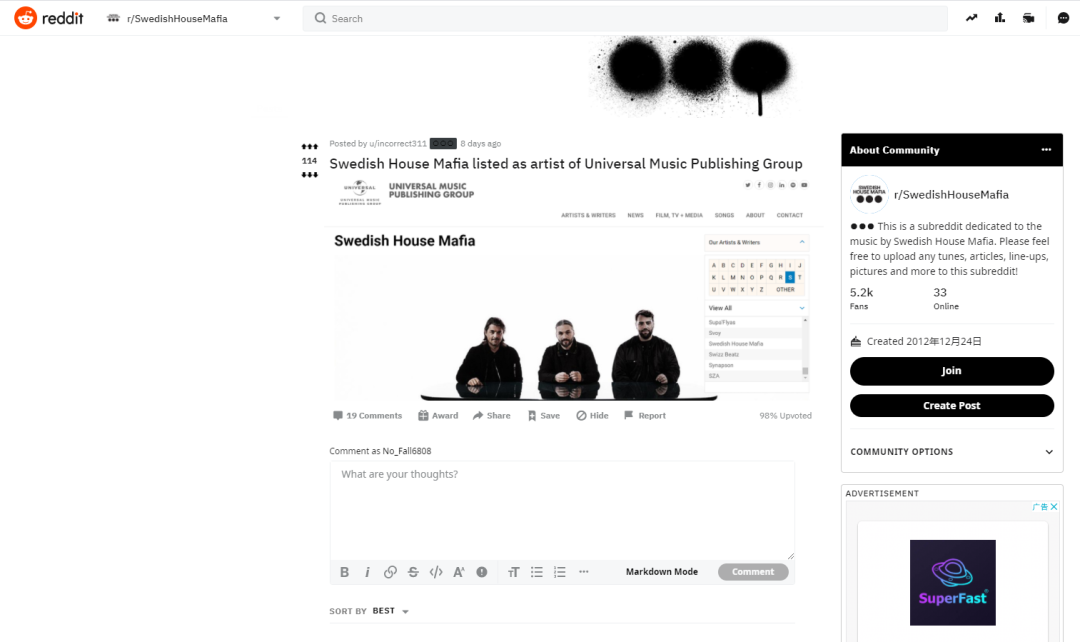
Task: Insert a link using the link icon
Action: point(390,572)
